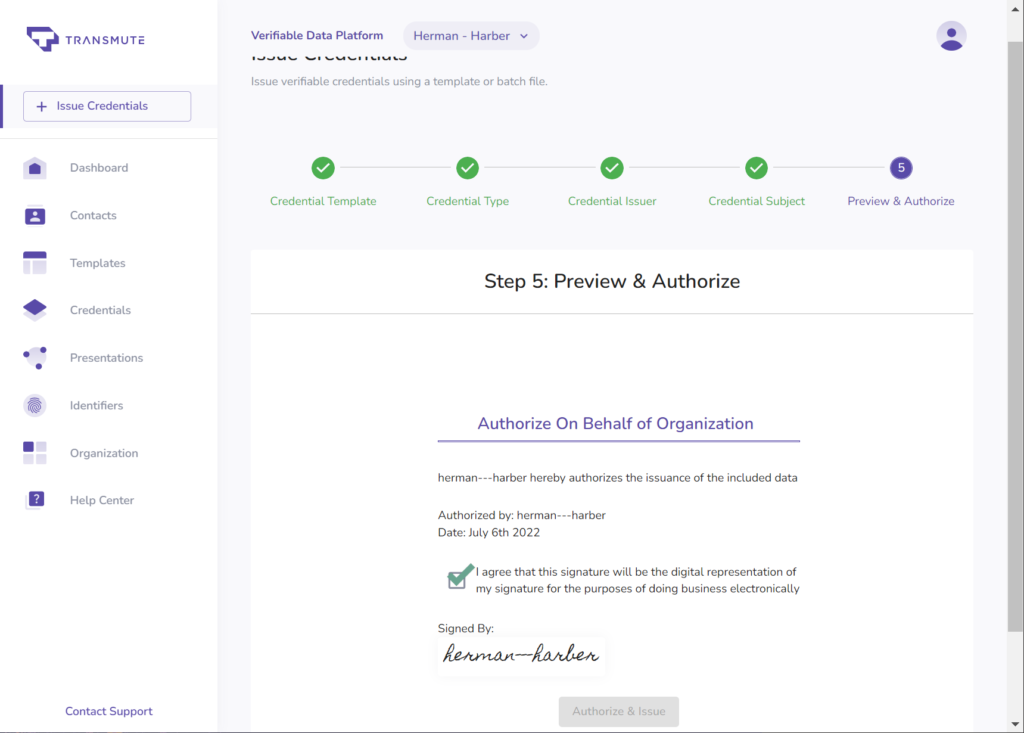Click the Credentials layers icon
Screen dimensions: 1024x733
coord(35,310)
